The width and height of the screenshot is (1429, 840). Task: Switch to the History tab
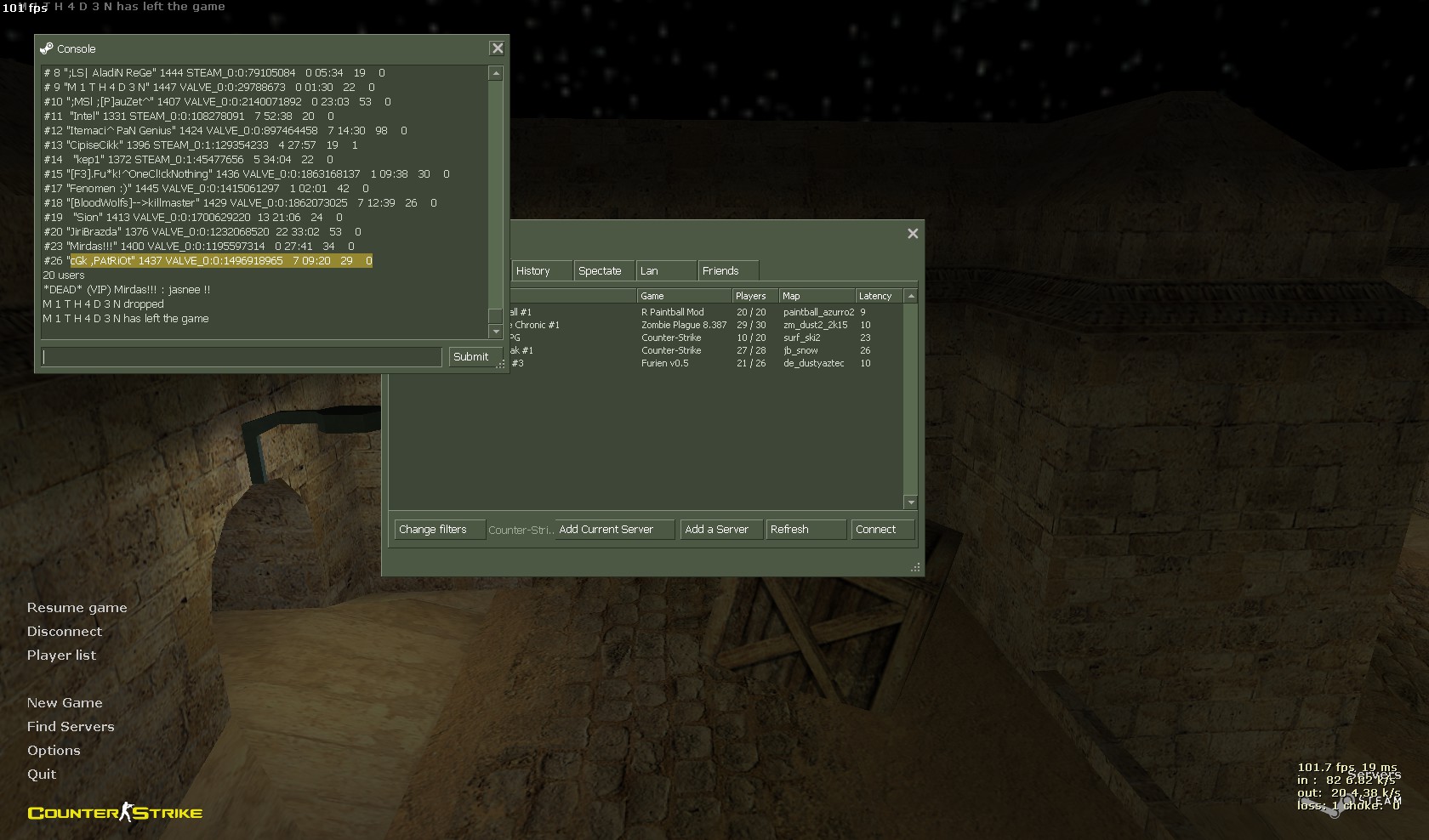(x=541, y=271)
